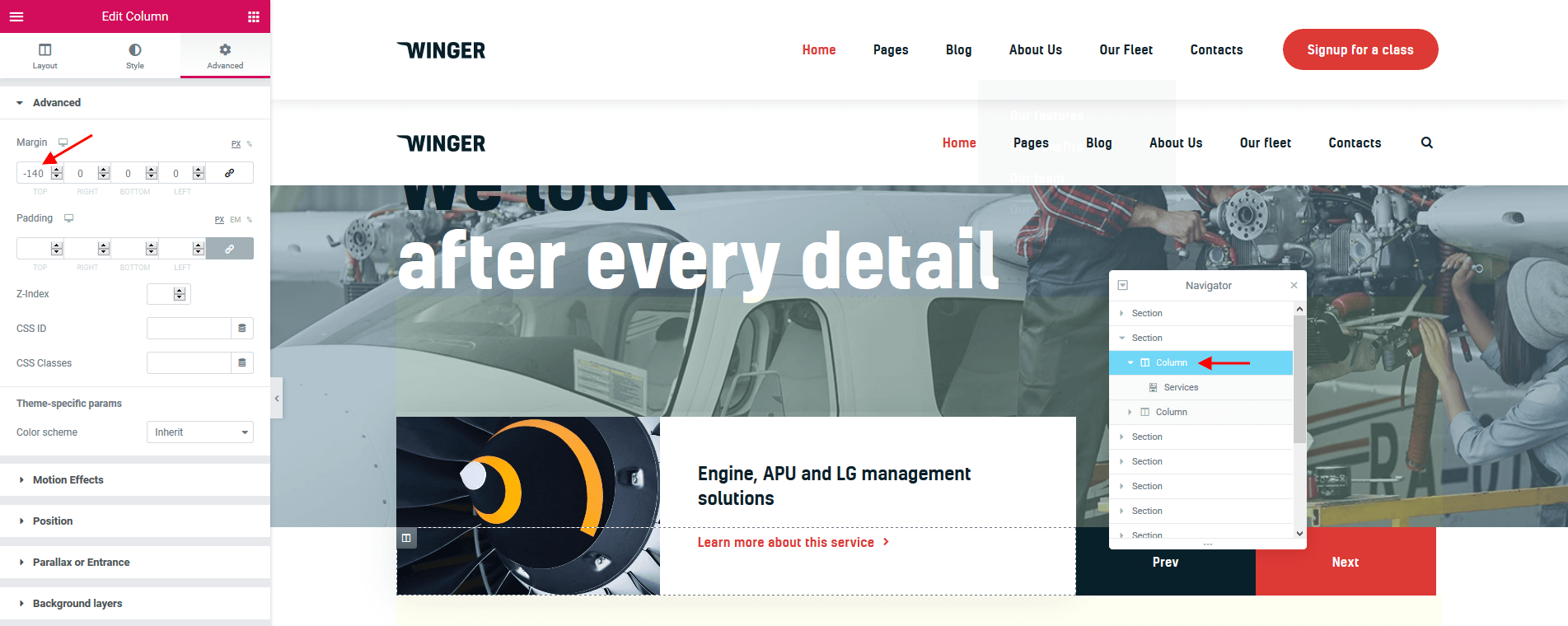Screen dimensions: 1568x626
Task: Expand the collapsed Column in Navigator
Action: pos(1130,412)
